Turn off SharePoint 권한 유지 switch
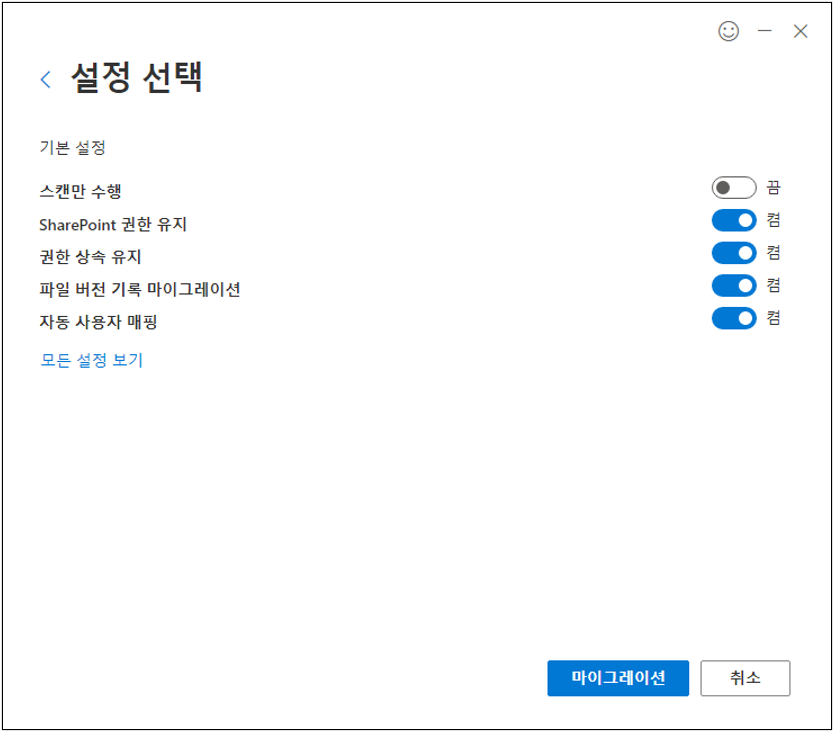Viewport: 833px width, 732px height. click(734, 220)
